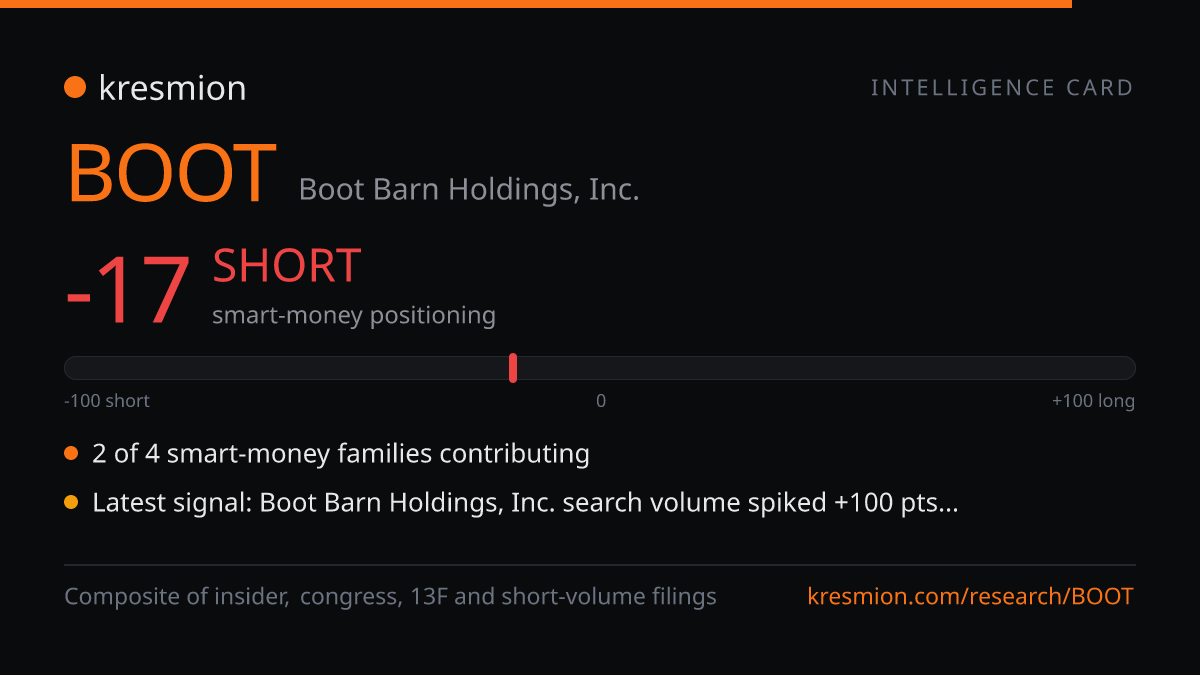Screen dimensions: 1200x675
Task: Click the -100 short scale label
Action: [x=107, y=401]
